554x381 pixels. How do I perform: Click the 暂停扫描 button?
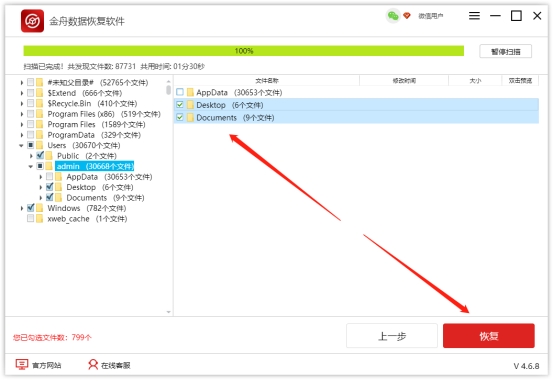coord(506,52)
